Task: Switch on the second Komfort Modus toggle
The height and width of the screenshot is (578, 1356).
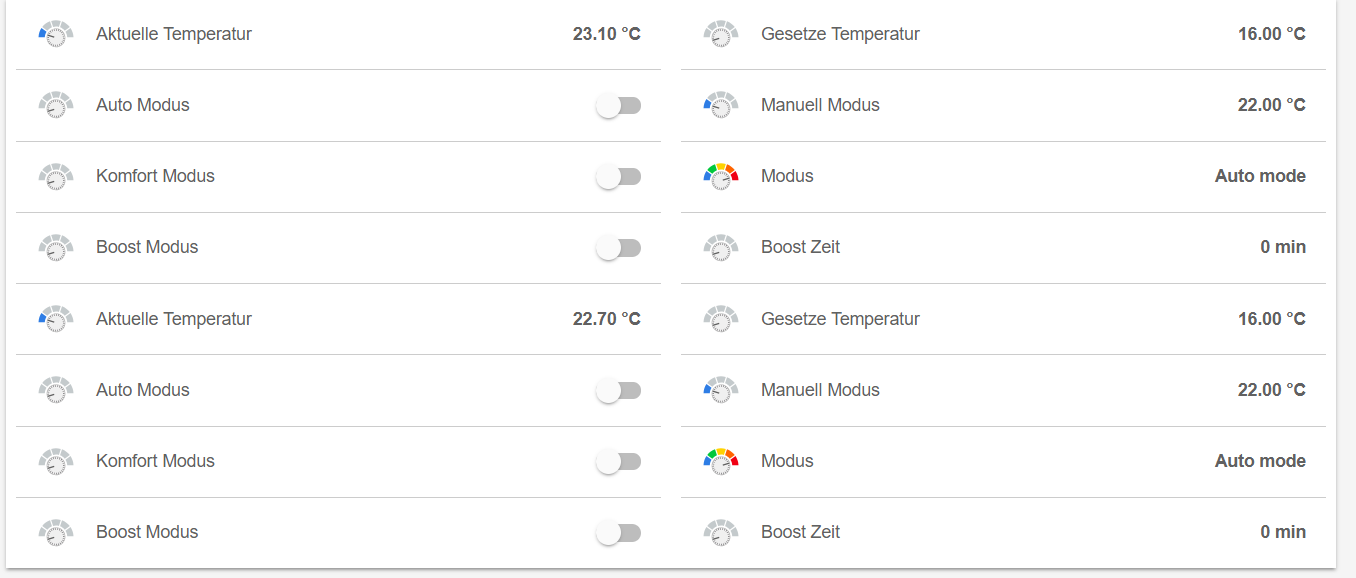Action: (x=618, y=462)
